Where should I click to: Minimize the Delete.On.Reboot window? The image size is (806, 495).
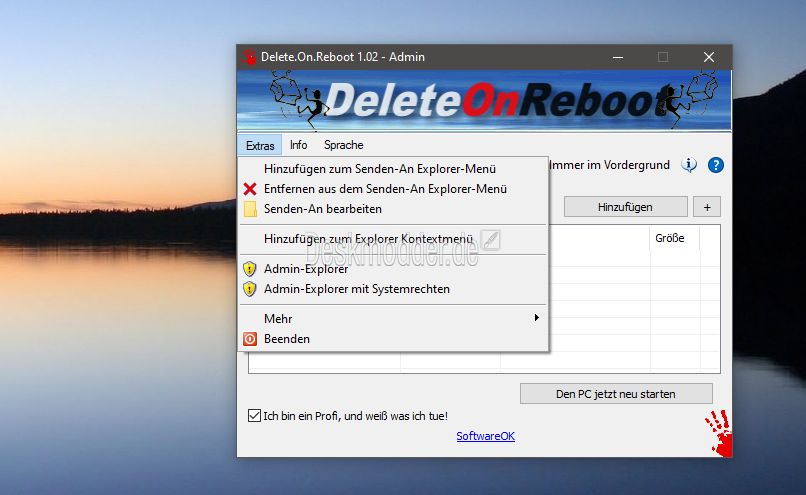pyautogui.click(x=618, y=57)
